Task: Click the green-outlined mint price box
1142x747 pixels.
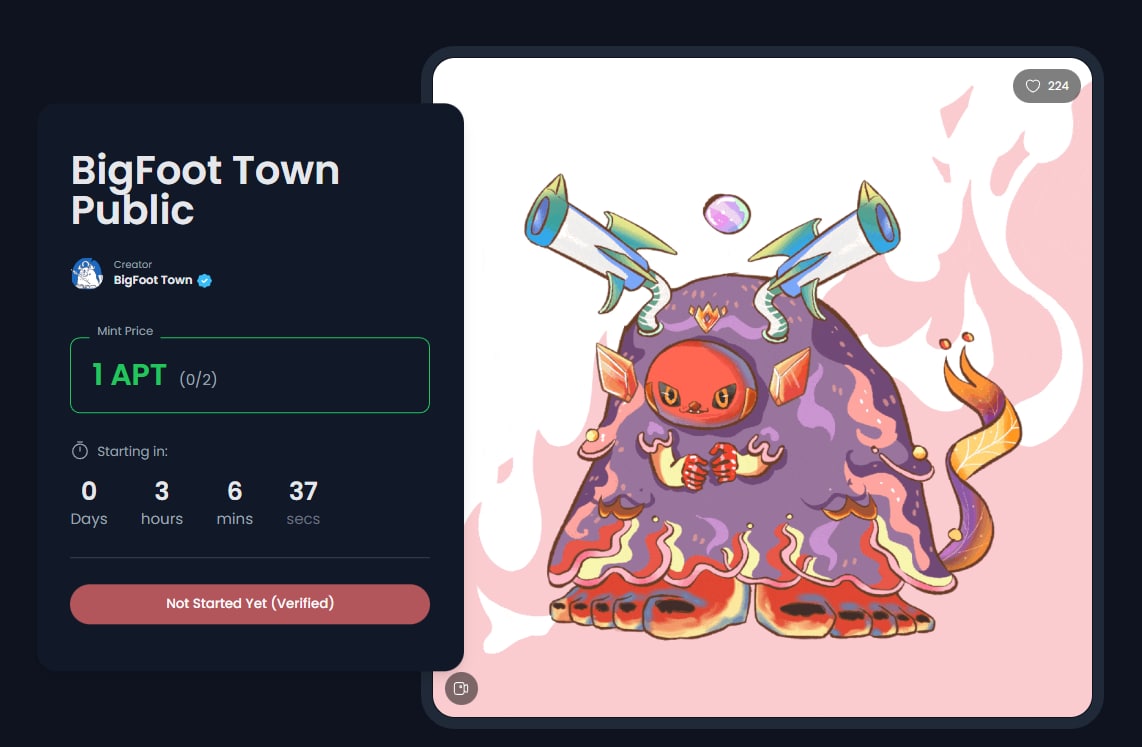Action: pyautogui.click(x=250, y=375)
